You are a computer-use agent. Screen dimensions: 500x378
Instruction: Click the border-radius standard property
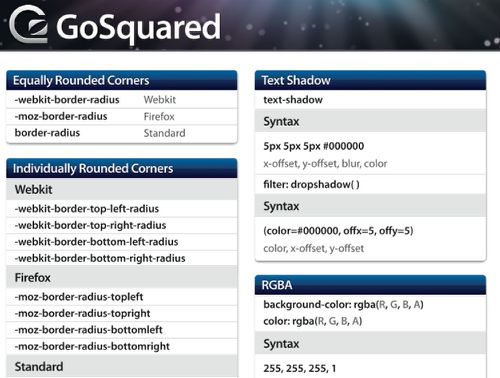(x=47, y=133)
